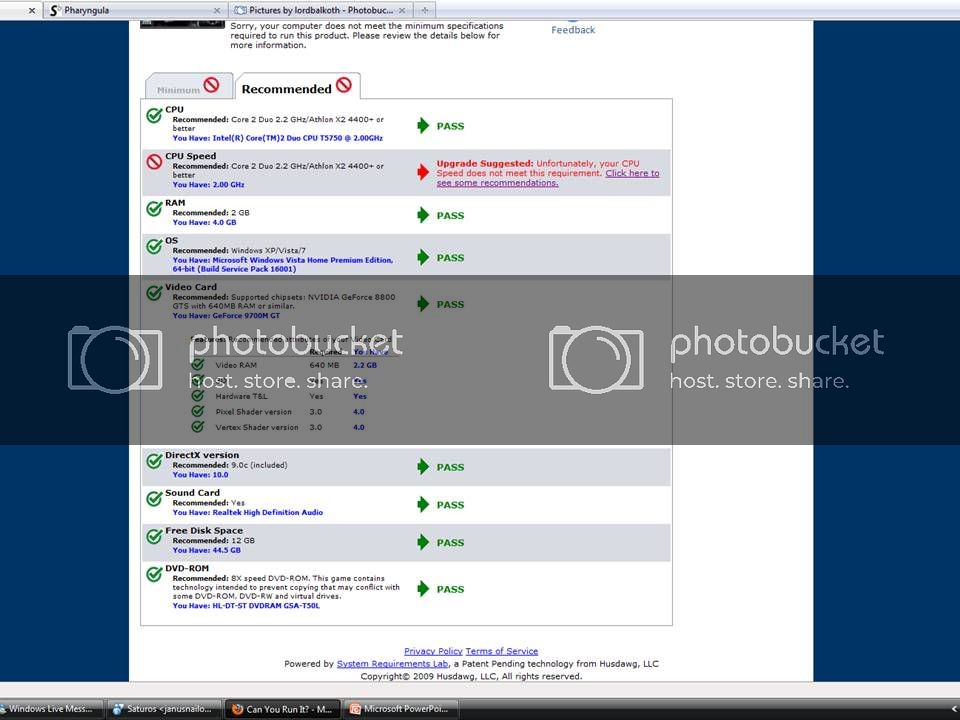The width and height of the screenshot is (960, 720).
Task: Click the OS row green checkmark icon
Action: [154, 246]
